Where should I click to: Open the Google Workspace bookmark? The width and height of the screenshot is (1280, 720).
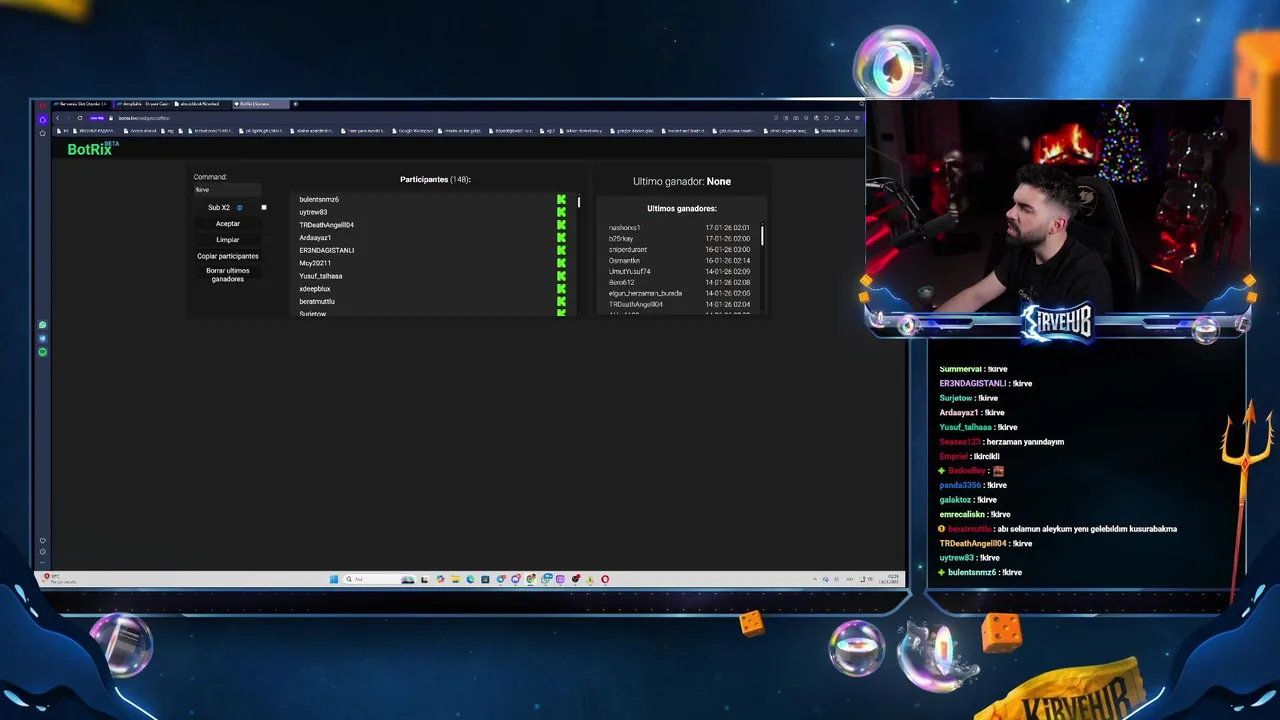coord(414,131)
